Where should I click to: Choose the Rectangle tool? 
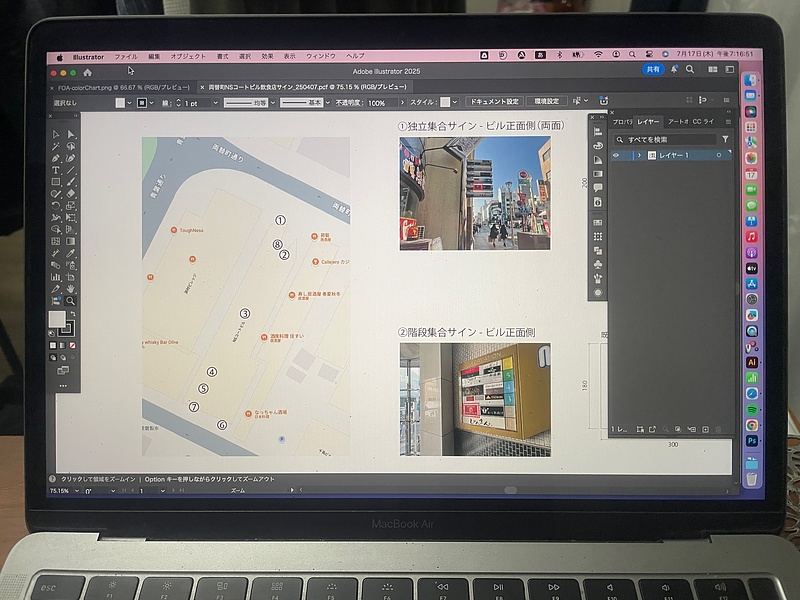(56, 182)
